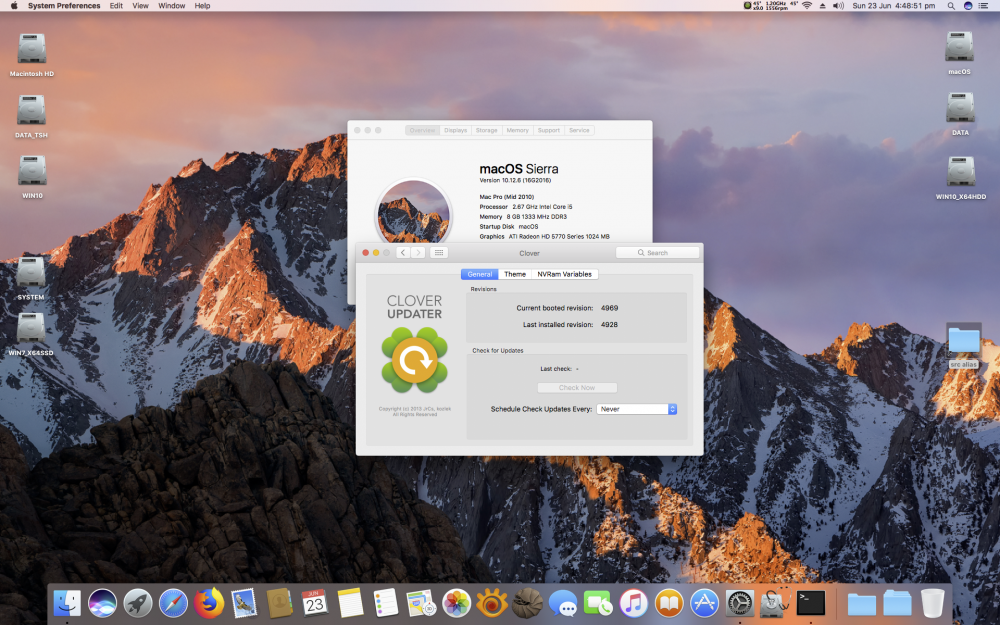Open Spotlight search in menu bar
This screenshot has height=625, width=1000.
click(x=951, y=6)
